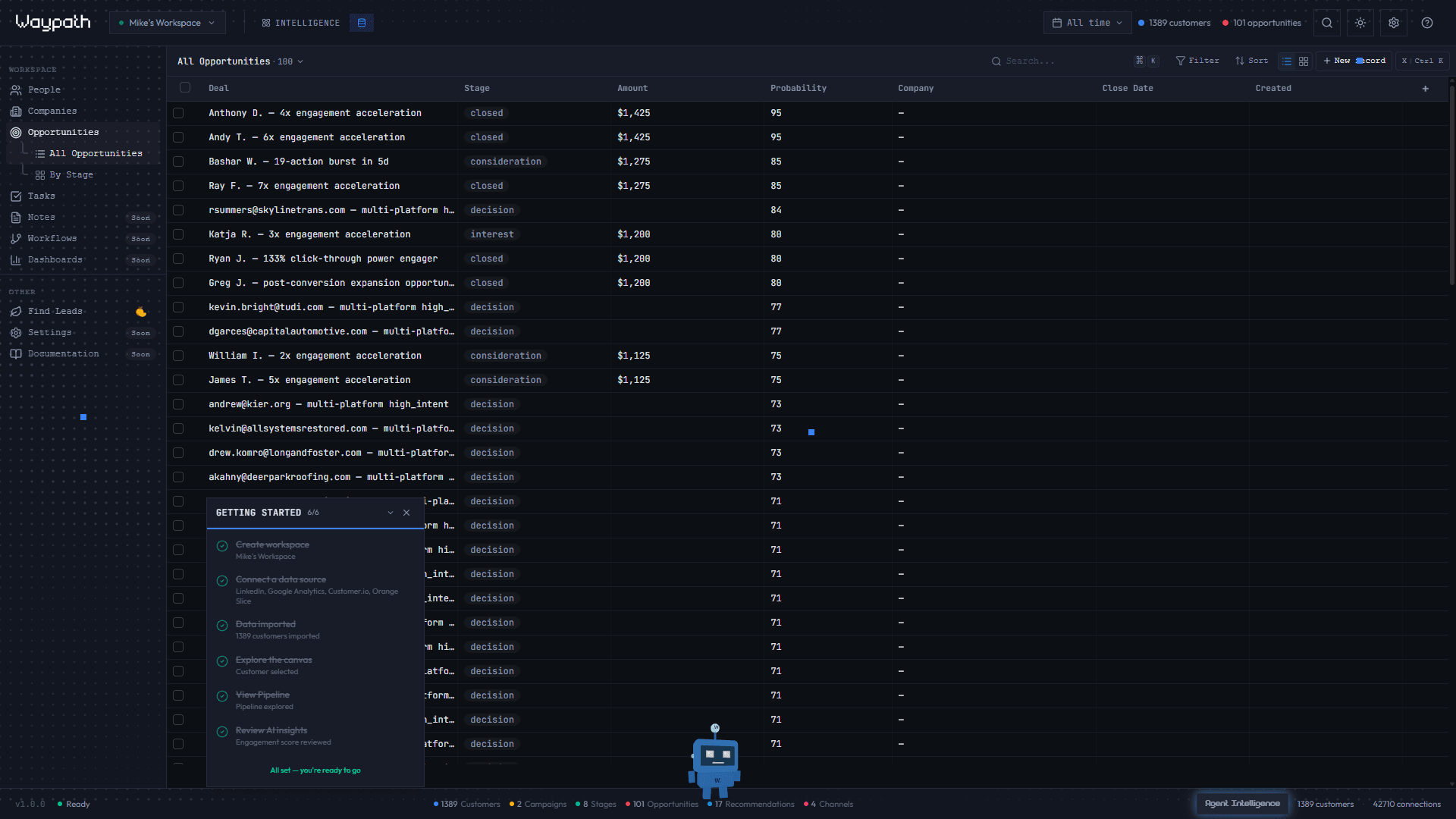
Task: Open the Opportunities section in sidebar
Action: point(62,132)
